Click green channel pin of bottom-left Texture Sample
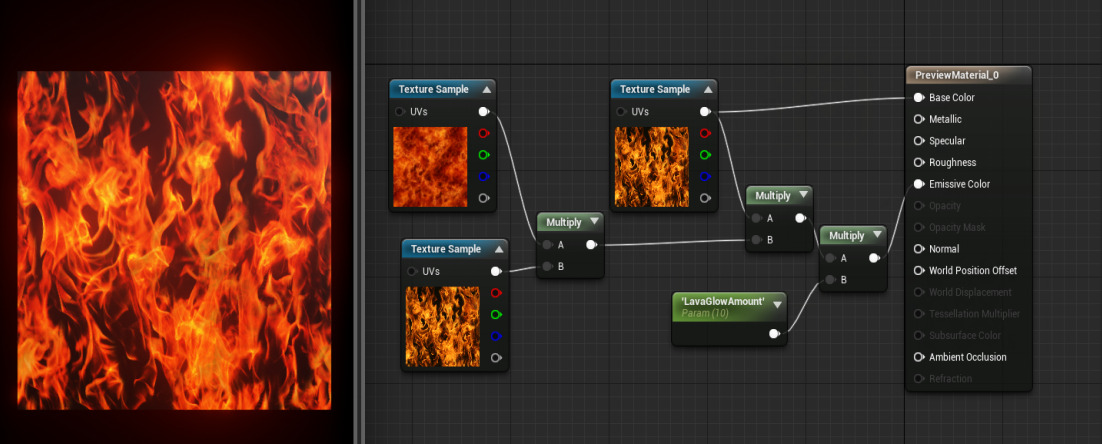This screenshot has height=444, width=1102. 495,314
